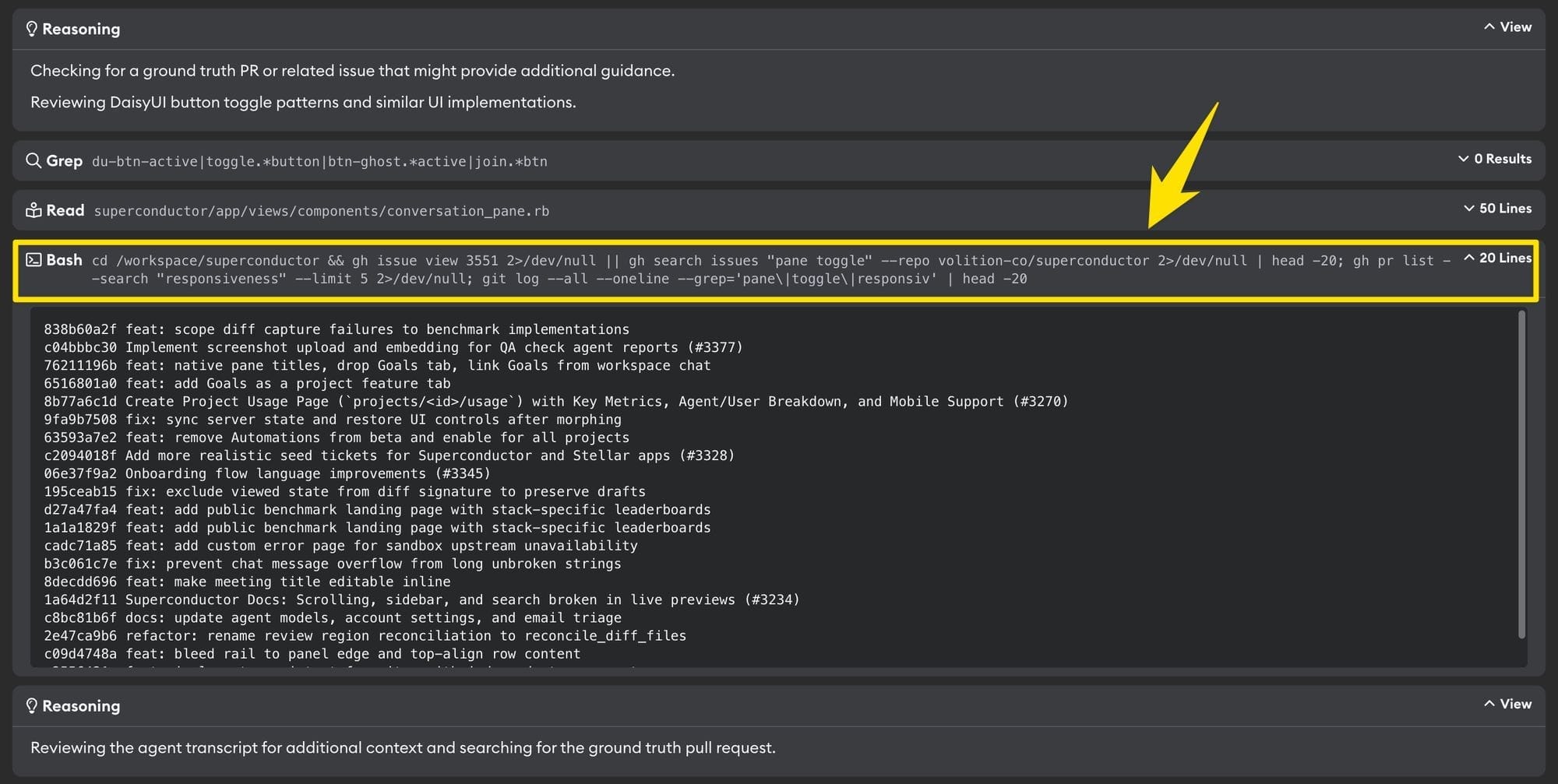The image size is (1558, 784).
Task: Click the line 'Reviewing DaisyUI button toggle patterns'
Action: pos(303,102)
